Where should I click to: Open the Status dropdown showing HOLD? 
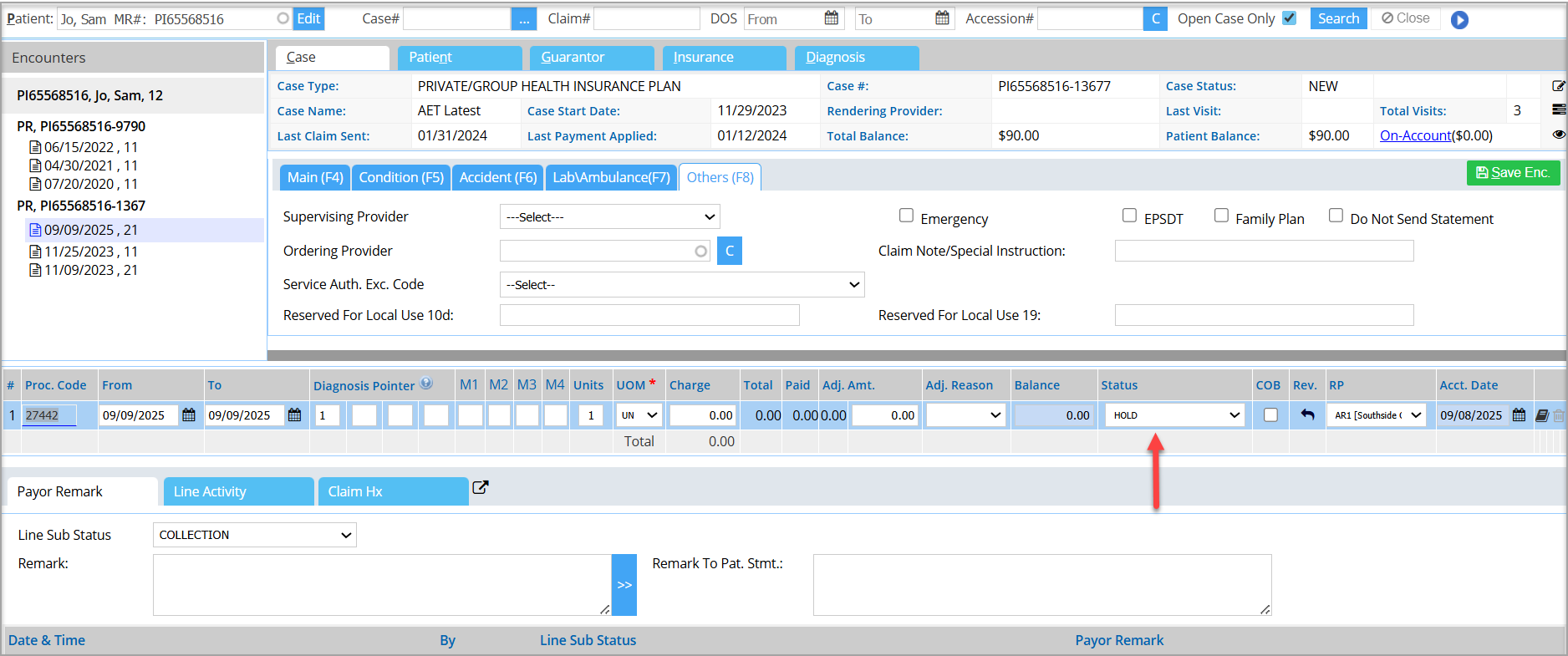pos(1174,415)
